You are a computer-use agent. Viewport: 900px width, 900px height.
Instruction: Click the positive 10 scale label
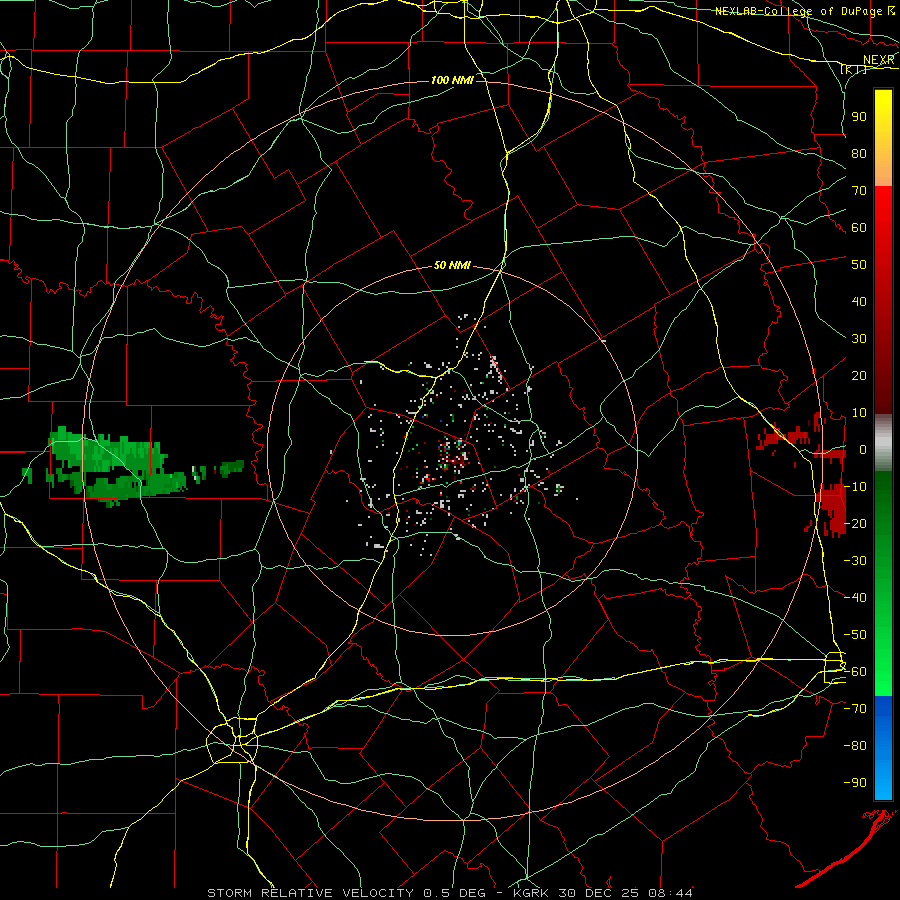[859, 413]
